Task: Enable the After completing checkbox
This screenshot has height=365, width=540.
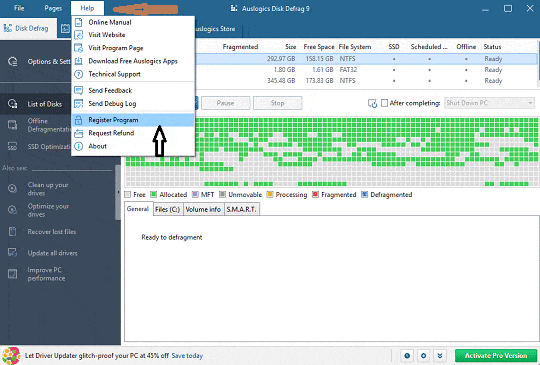Action: click(x=384, y=103)
